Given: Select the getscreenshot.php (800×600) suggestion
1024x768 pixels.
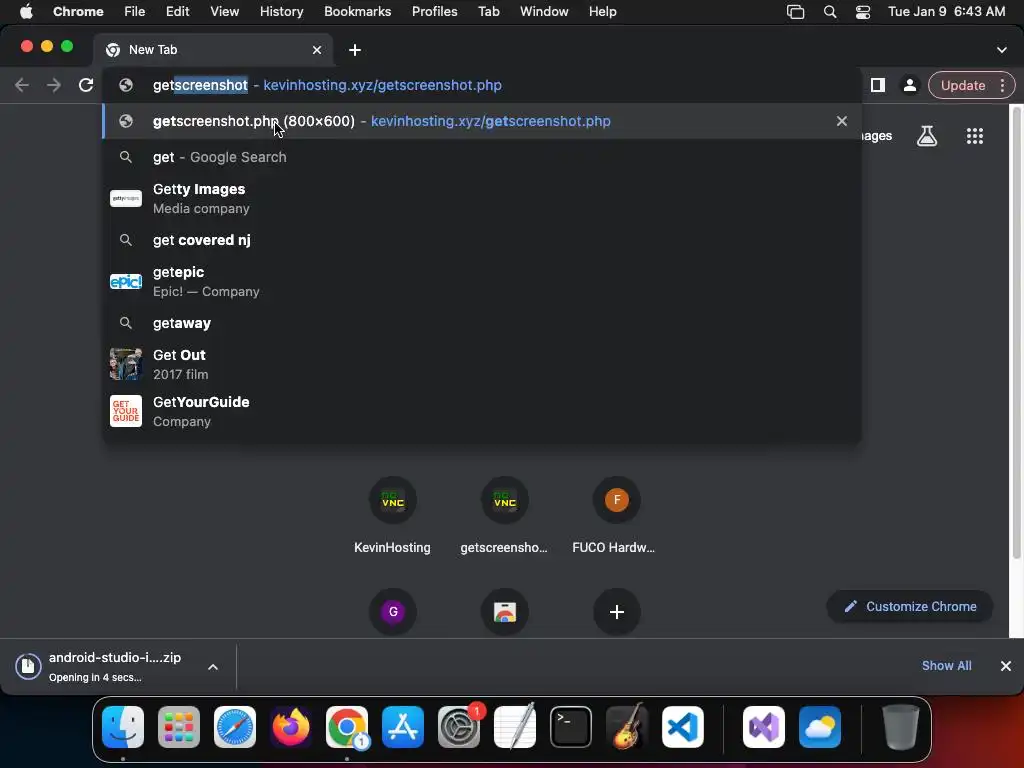Looking at the screenshot, I should pos(482,121).
